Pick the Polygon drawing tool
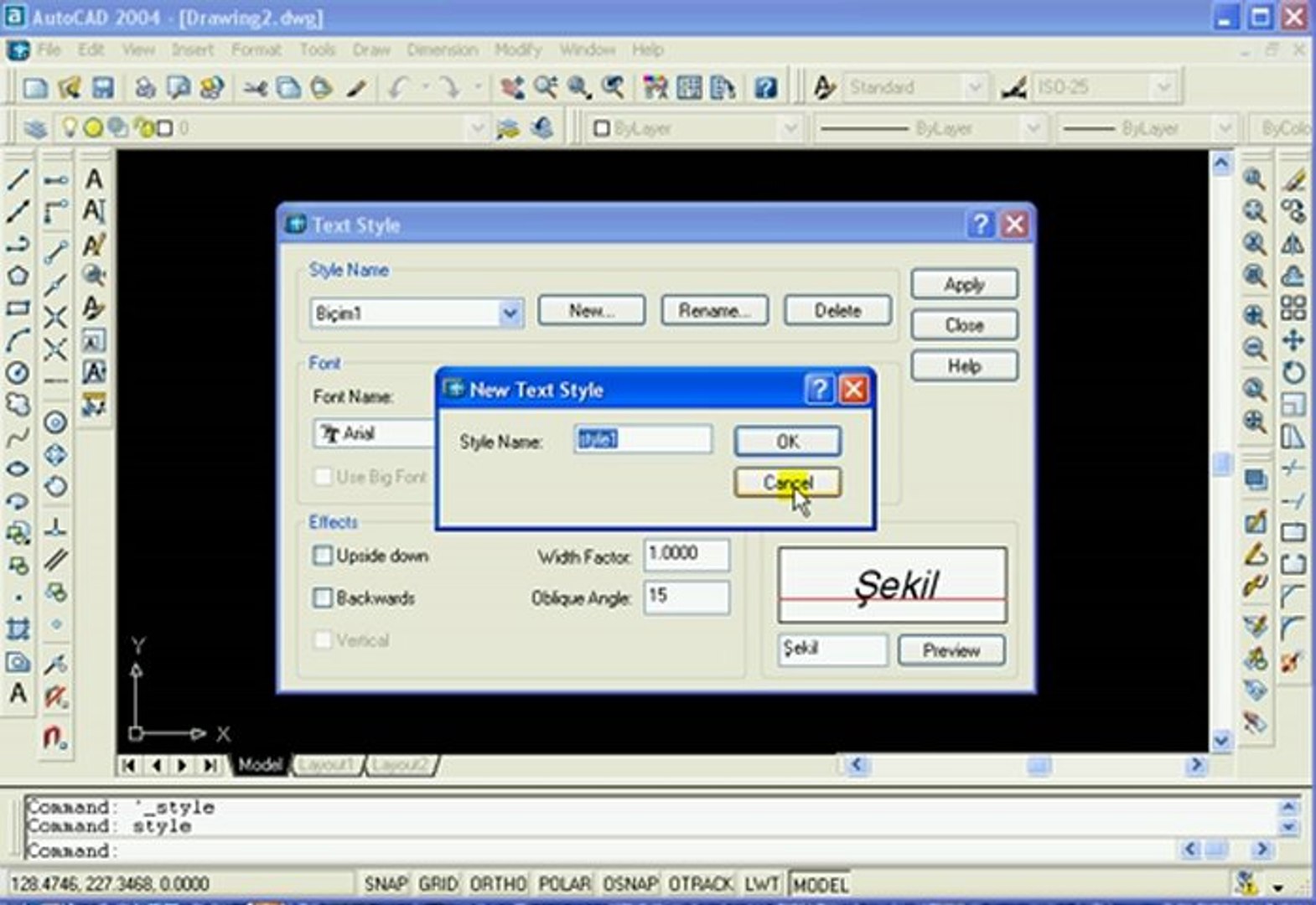1316x905 pixels. [x=18, y=275]
